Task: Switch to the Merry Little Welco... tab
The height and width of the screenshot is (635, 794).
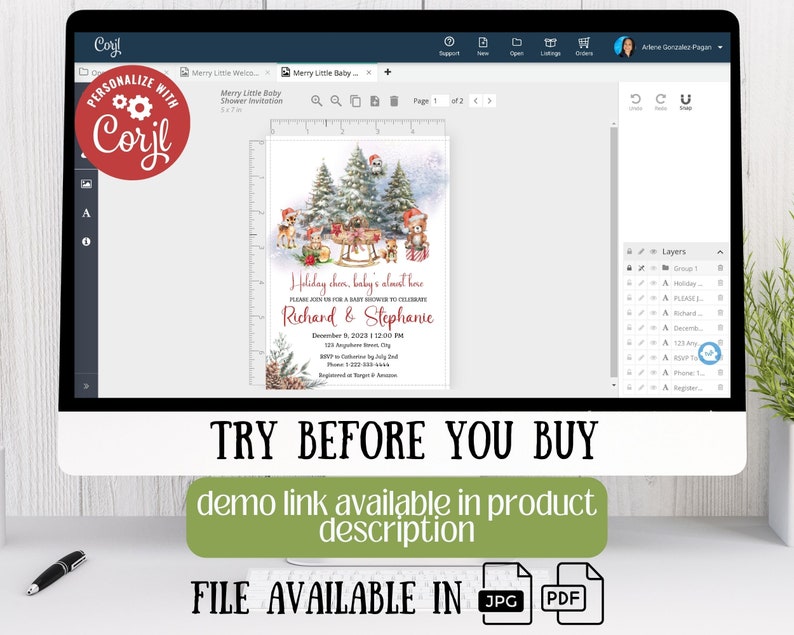Action: click(225, 73)
